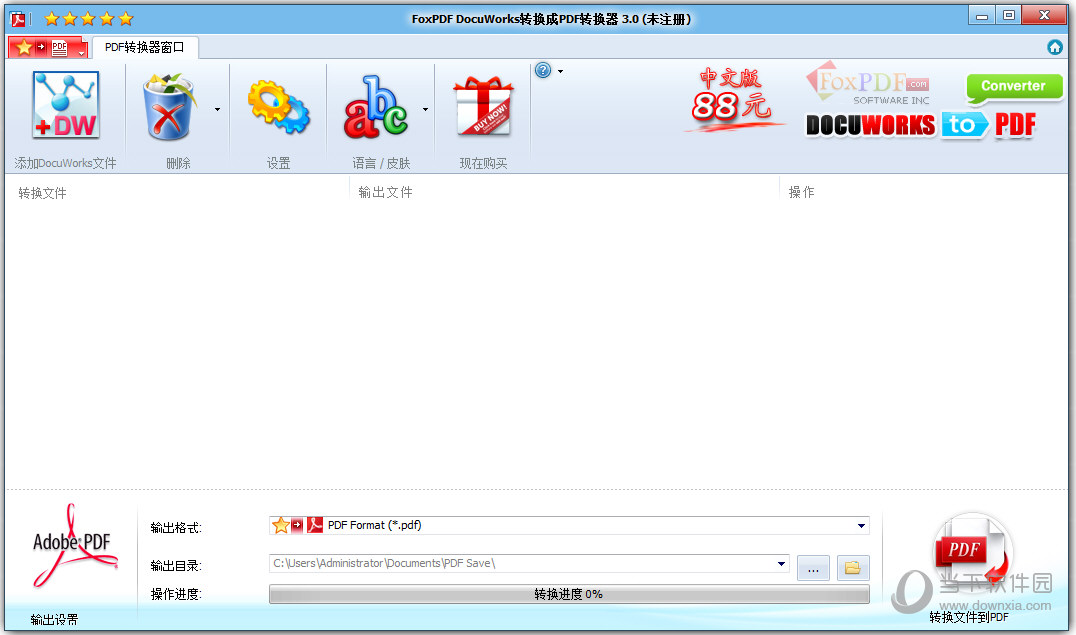Image resolution: width=1076 pixels, height=635 pixels.
Task: Open the delete options dropdown arrow
Action: tap(218, 110)
